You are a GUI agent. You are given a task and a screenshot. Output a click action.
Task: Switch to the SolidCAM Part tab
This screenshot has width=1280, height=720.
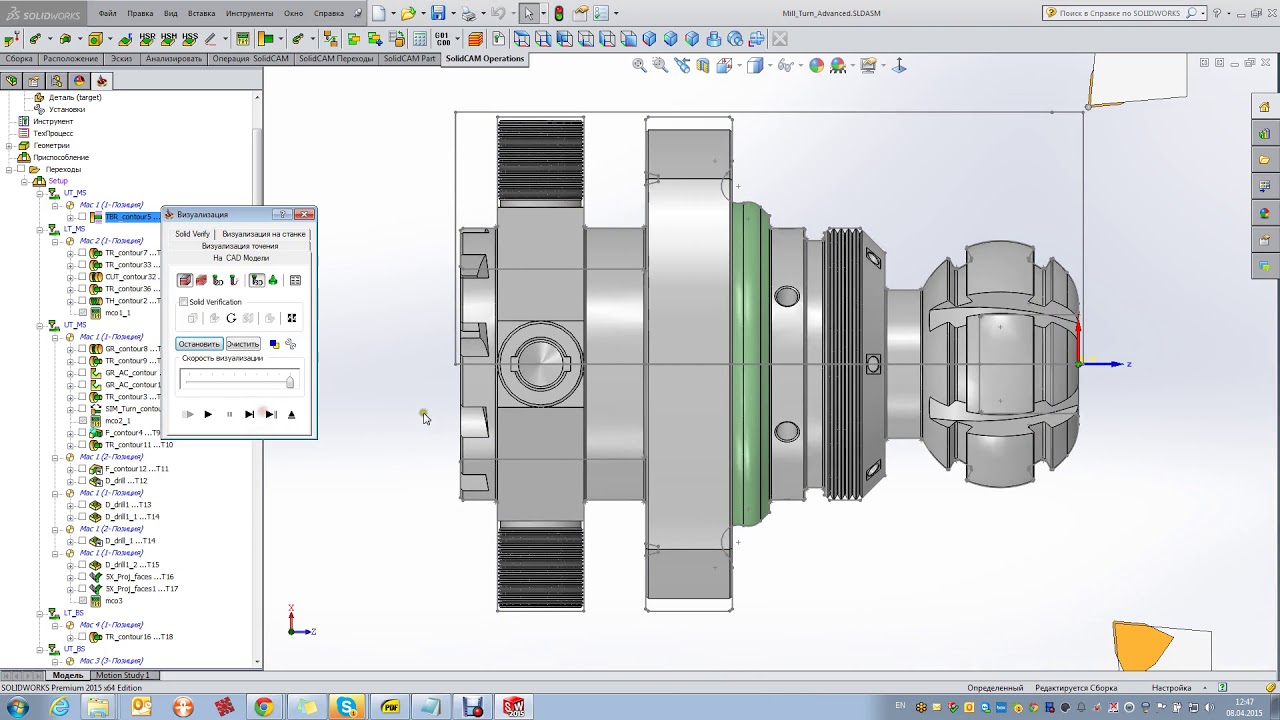(409, 59)
